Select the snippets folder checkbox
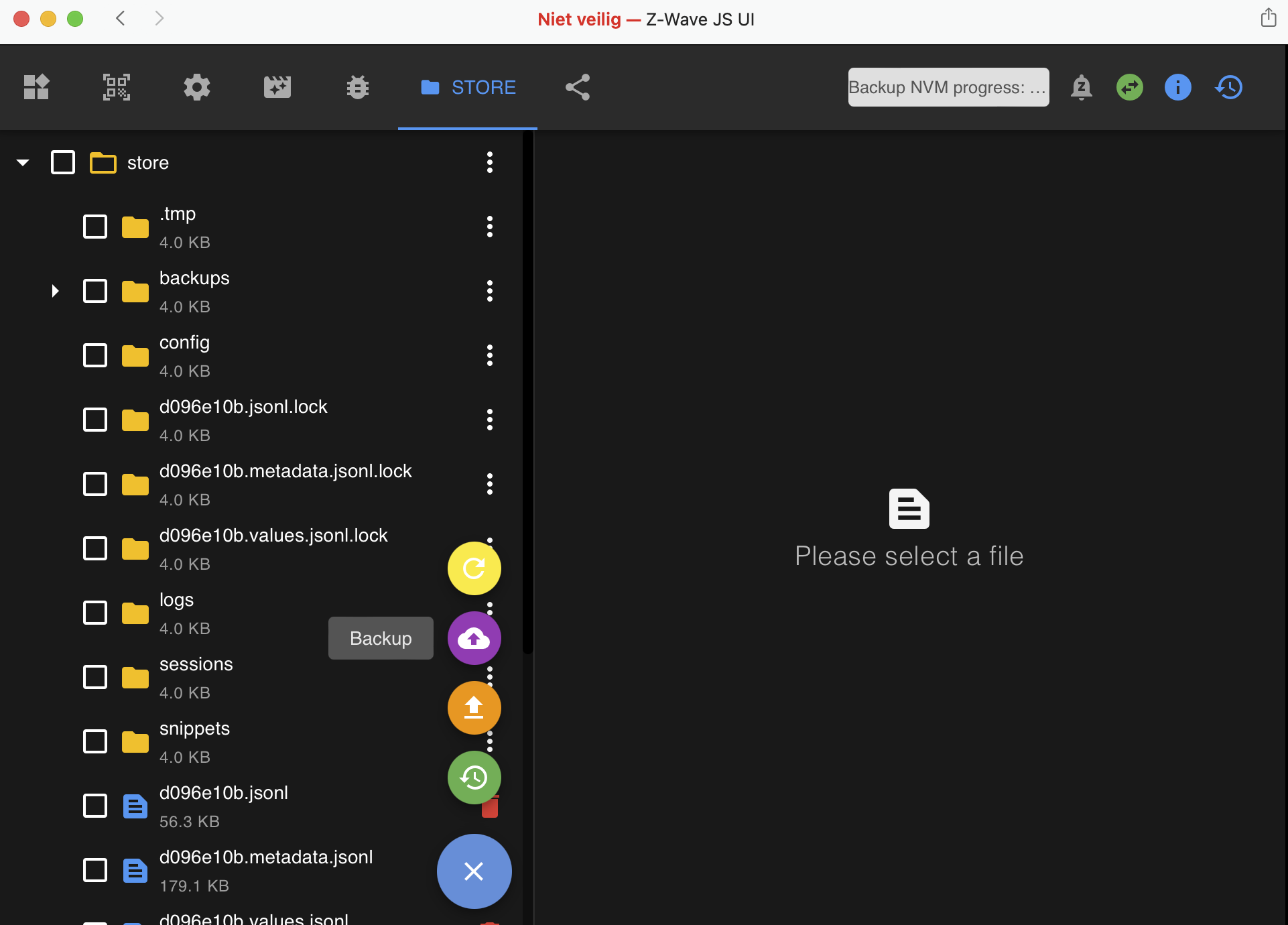1288x925 pixels. 95,741
